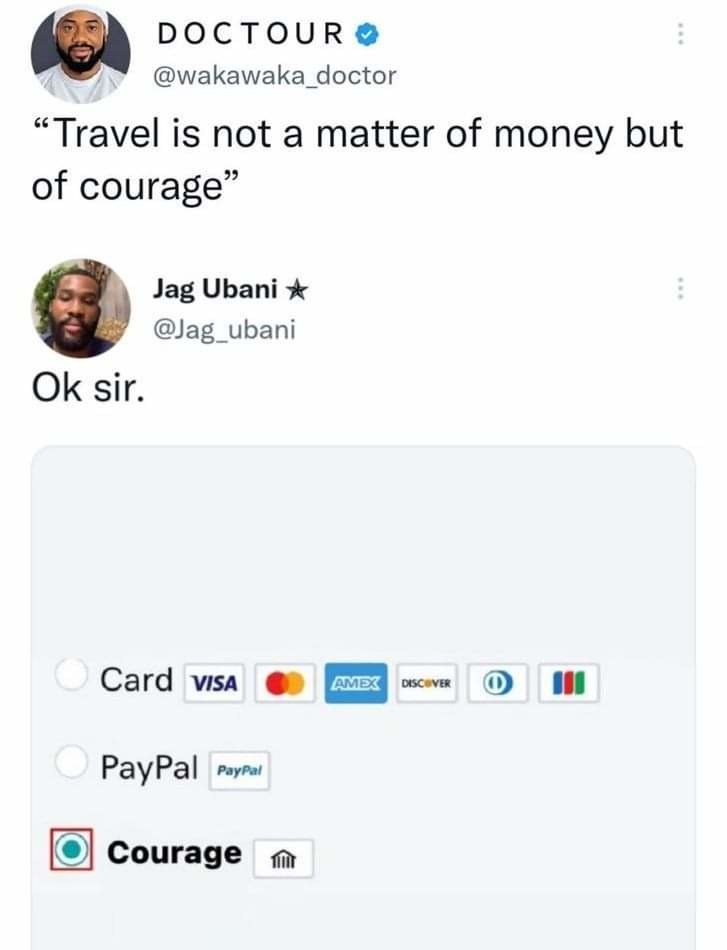The width and height of the screenshot is (727, 950).
Task: Click the Diners Club card icon
Action: point(497,683)
